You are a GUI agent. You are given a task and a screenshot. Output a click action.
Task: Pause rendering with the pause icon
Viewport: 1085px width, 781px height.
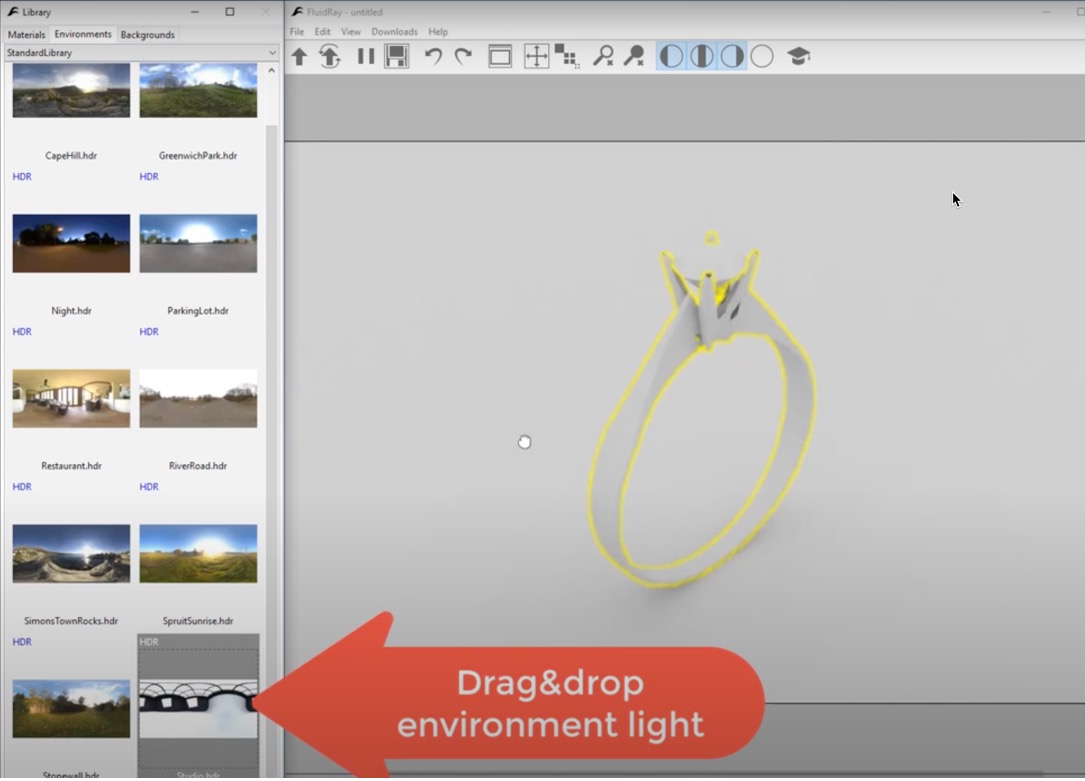coord(365,57)
